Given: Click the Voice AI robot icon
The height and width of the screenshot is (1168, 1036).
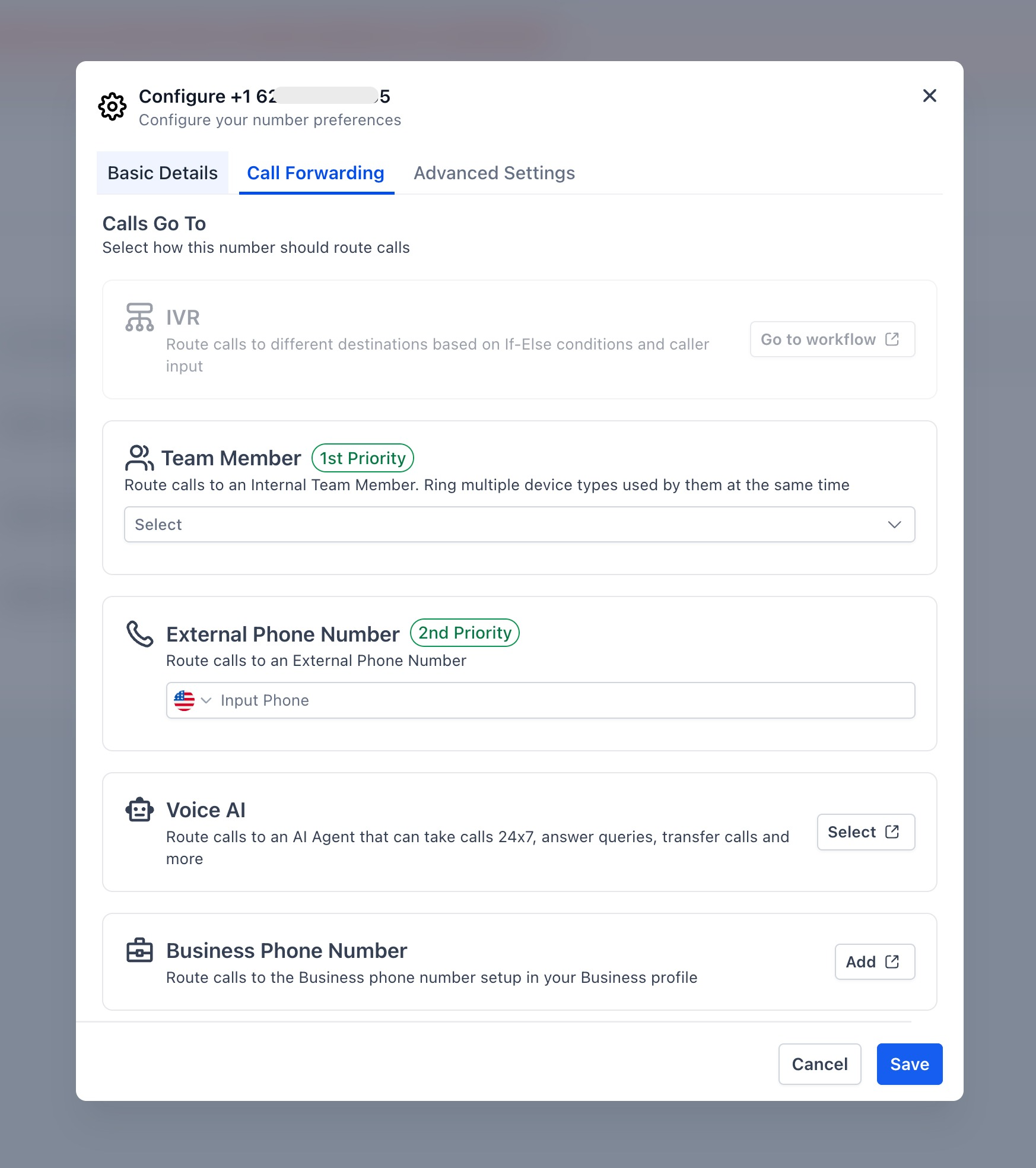Looking at the screenshot, I should [x=139, y=809].
